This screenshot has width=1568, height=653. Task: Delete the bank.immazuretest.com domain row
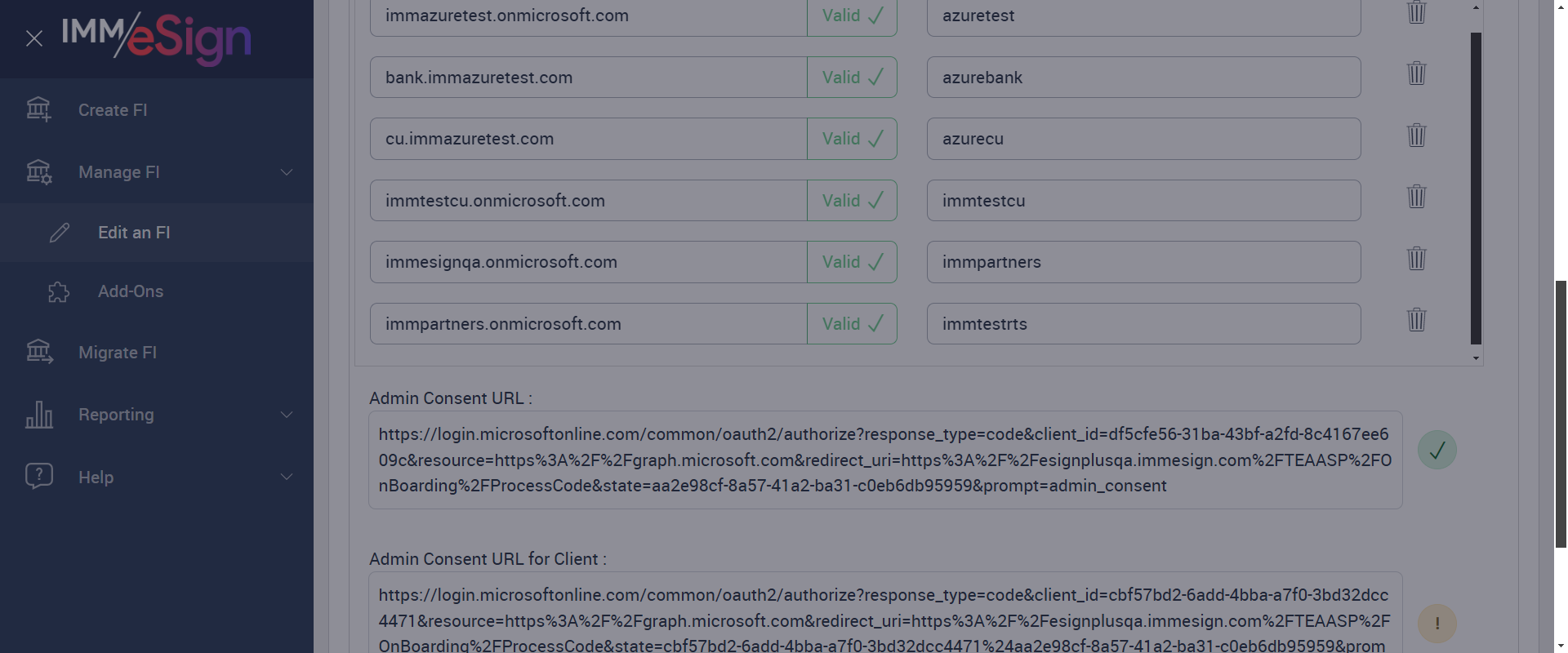1416,73
